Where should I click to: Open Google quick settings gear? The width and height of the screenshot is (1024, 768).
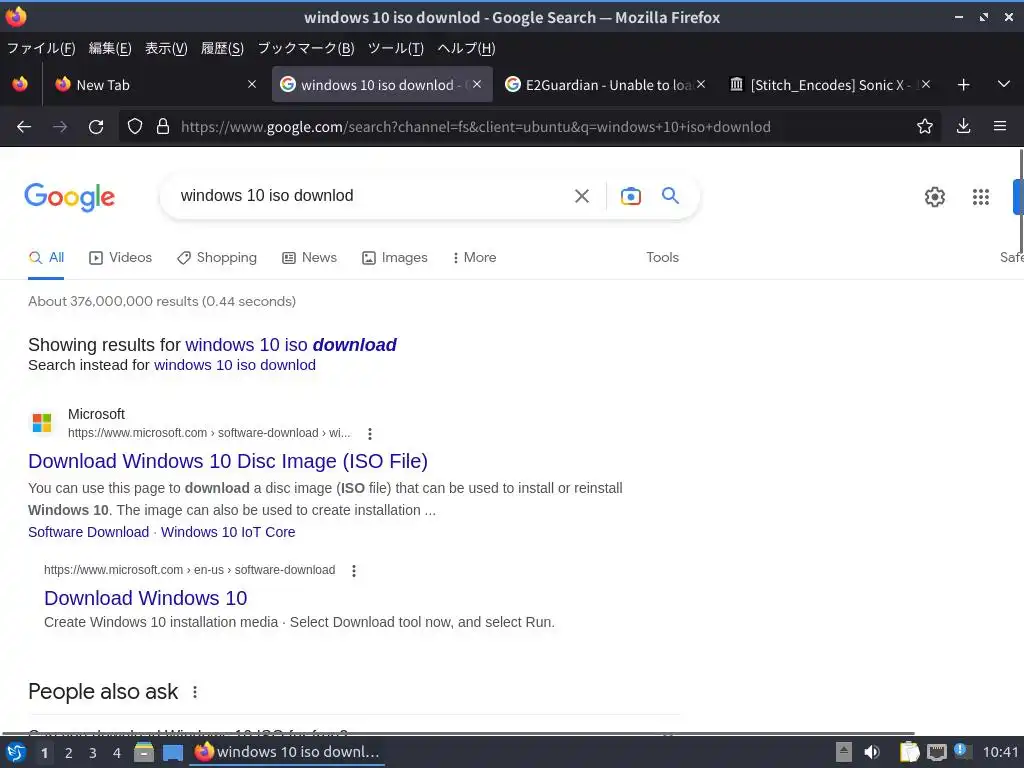coord(935,197)
